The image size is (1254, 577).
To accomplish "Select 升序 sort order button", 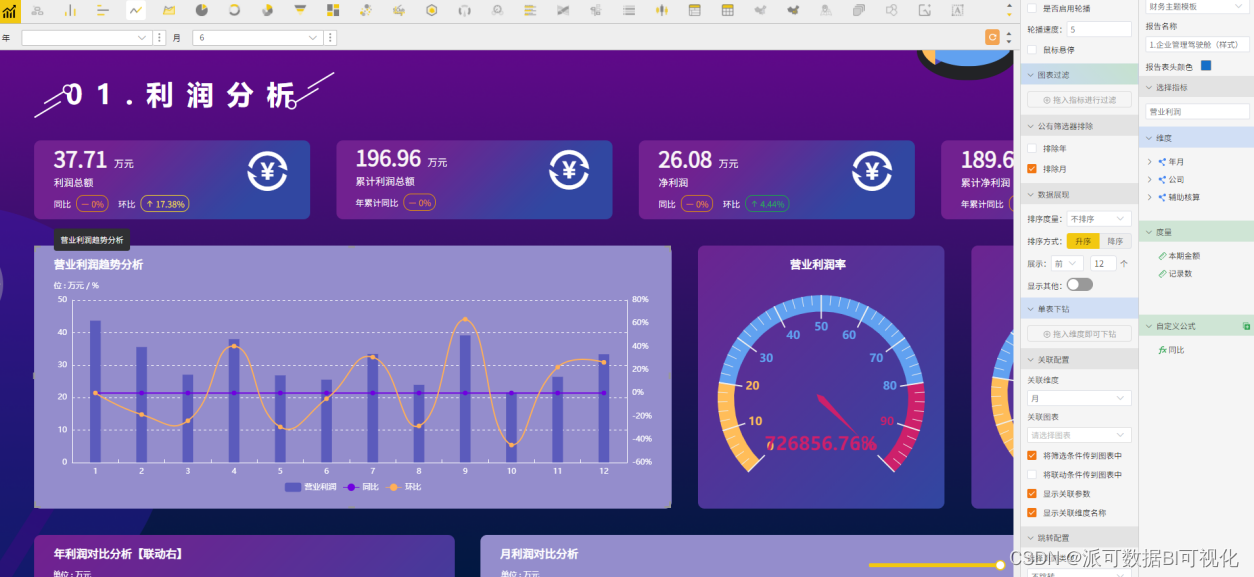I will tap(1083, 242).
